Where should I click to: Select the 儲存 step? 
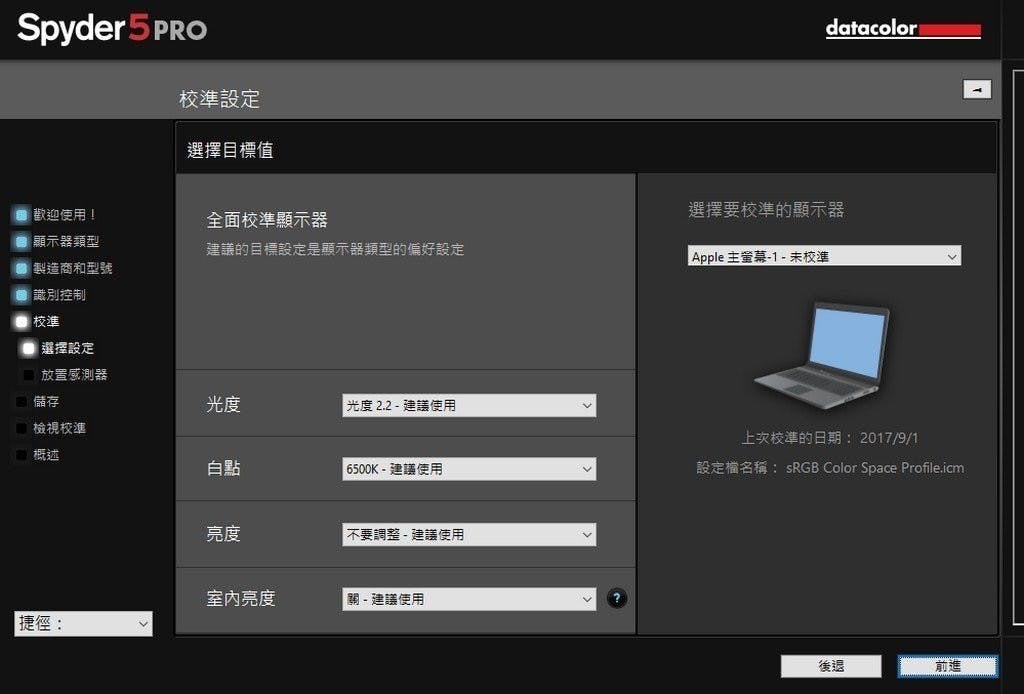pyautogui.click(x=46, y=402)
